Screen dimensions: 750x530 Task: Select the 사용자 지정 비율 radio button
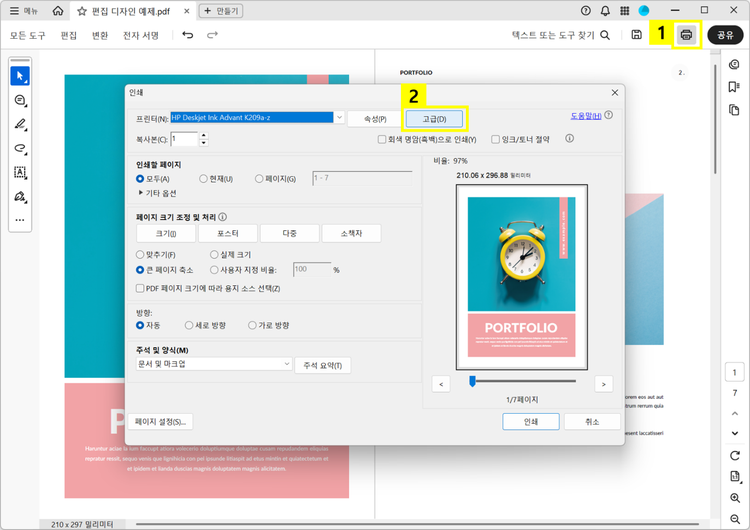214,270
